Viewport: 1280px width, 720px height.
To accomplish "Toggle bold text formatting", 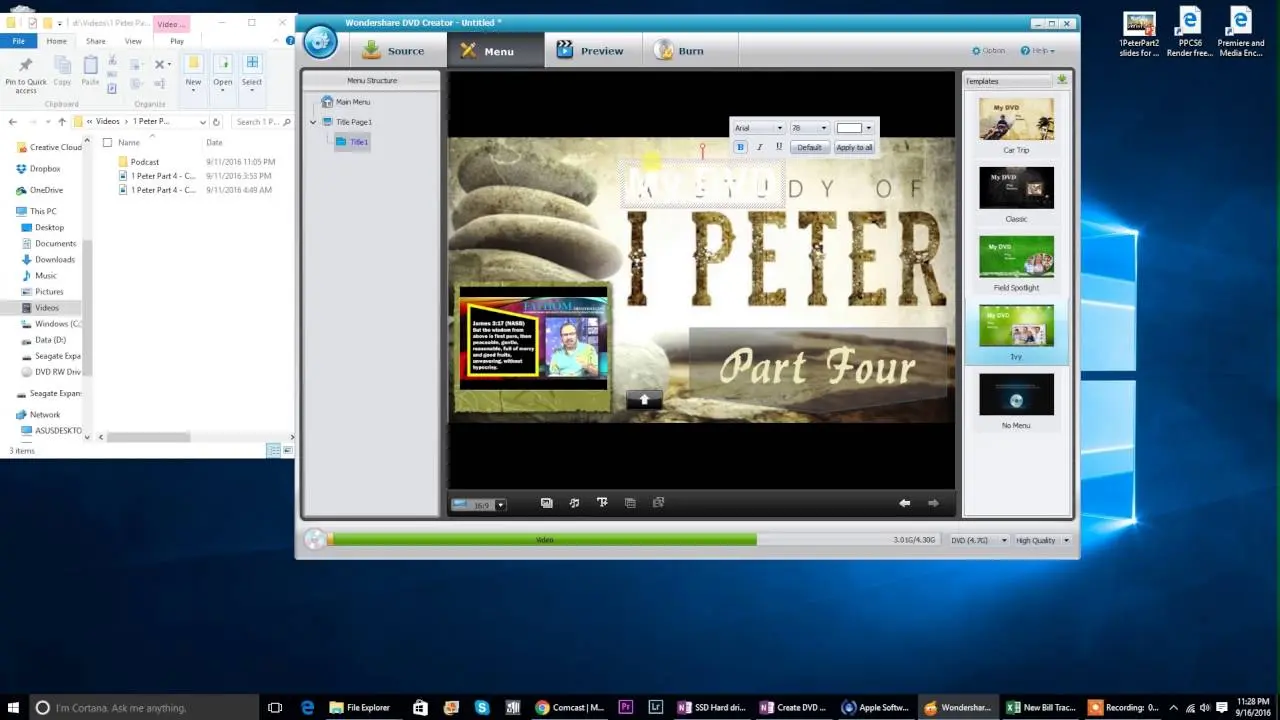I will coord(740,147).
